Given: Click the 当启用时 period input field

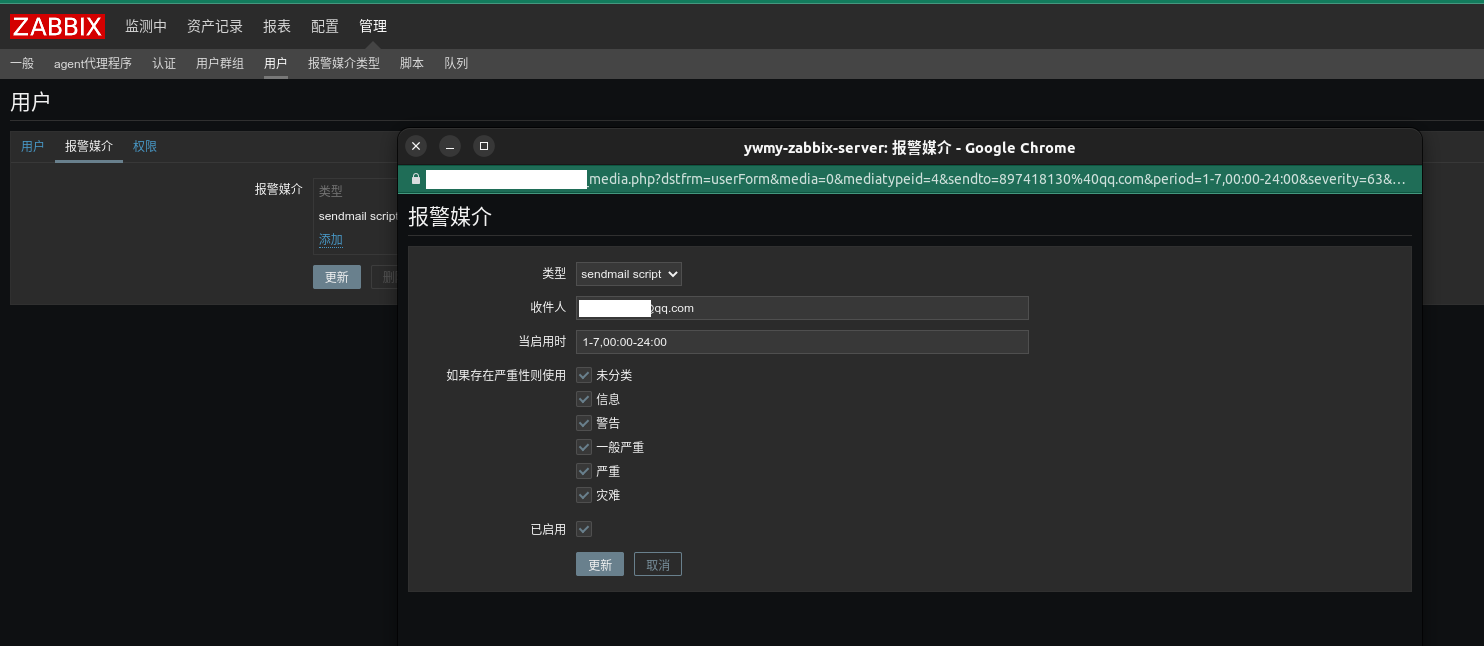Looking at the screenshot, I should [802, 342].
